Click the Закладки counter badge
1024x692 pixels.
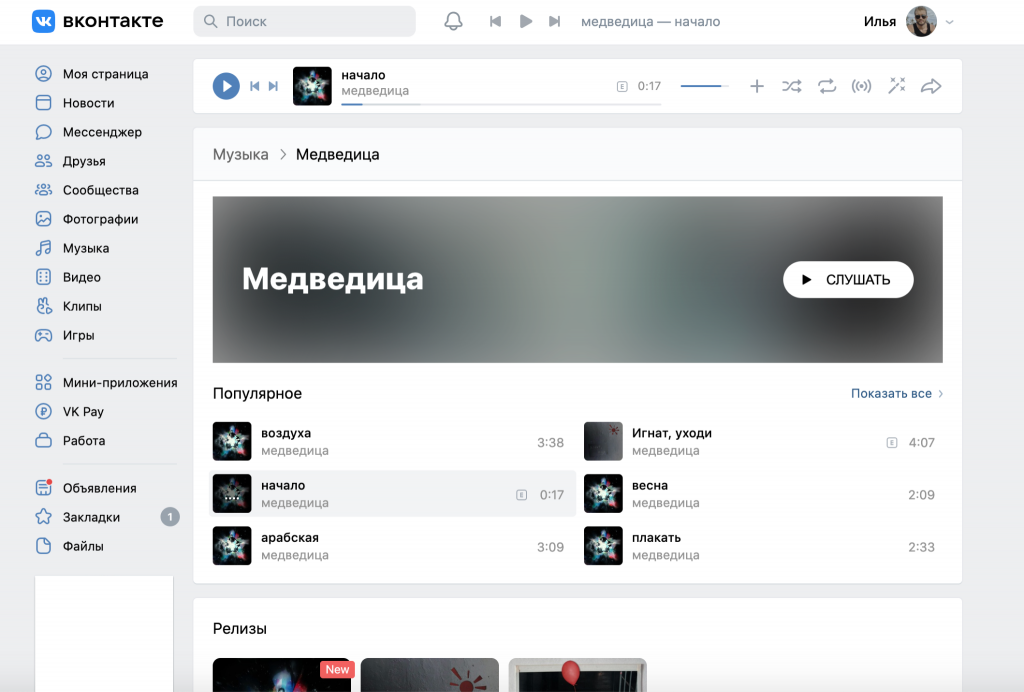click(170, 517)
